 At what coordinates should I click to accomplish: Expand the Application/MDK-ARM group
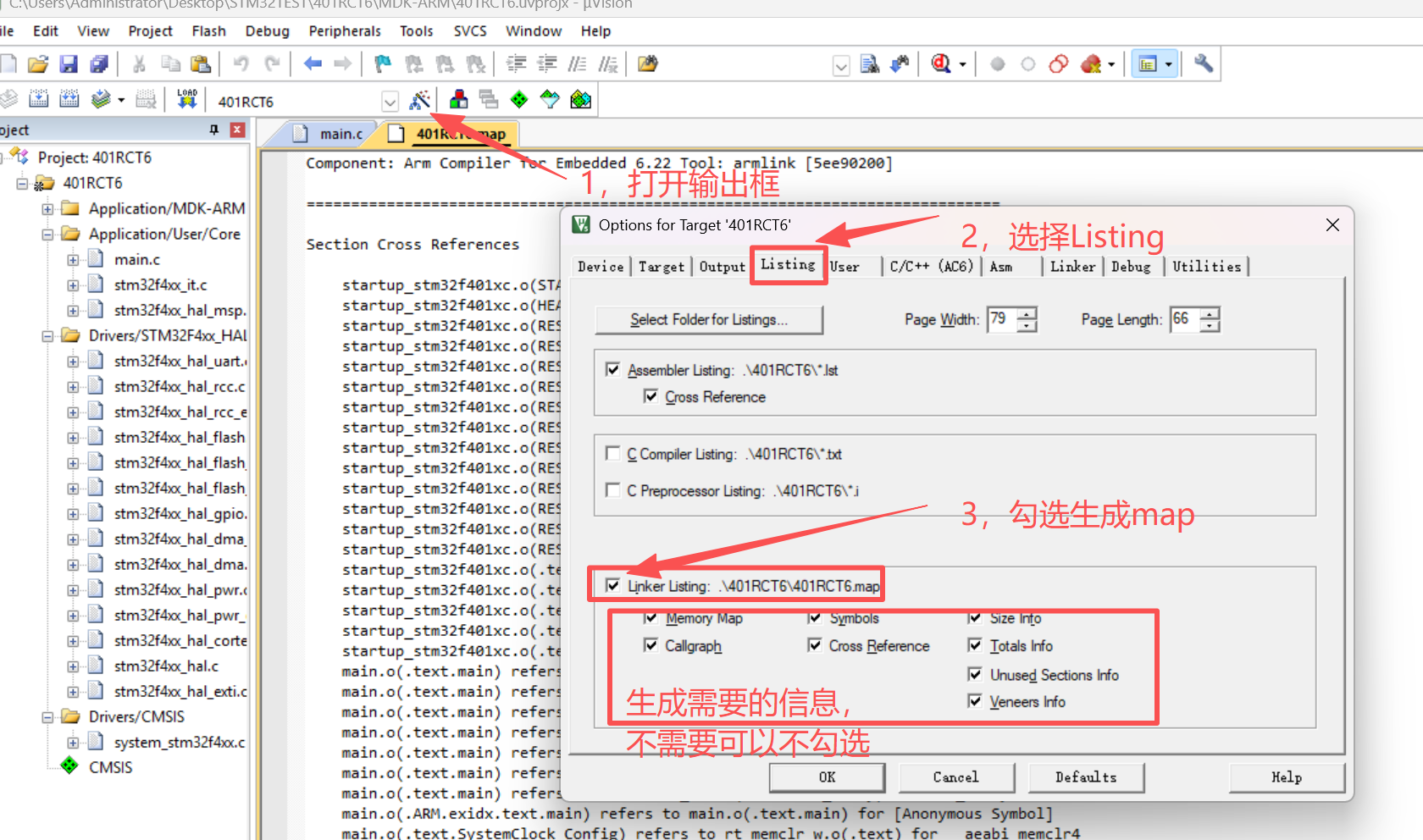pyautogui.click(x=48, y=209)
